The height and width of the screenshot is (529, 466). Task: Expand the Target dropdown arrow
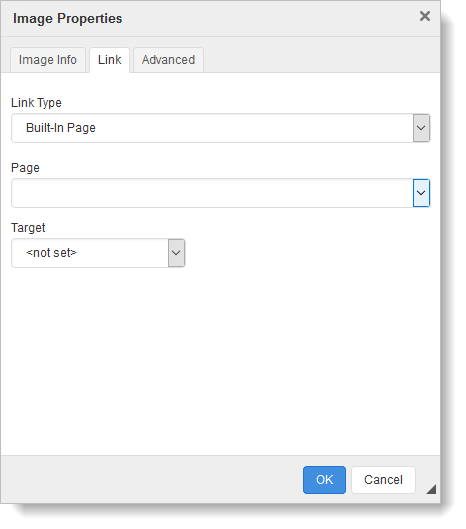[176, 253]
